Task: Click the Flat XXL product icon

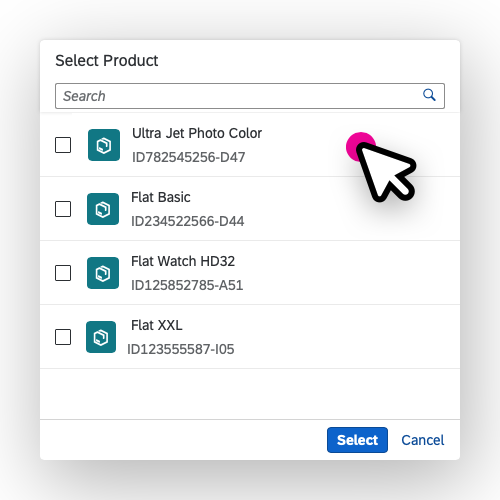Action: point(101,337)
